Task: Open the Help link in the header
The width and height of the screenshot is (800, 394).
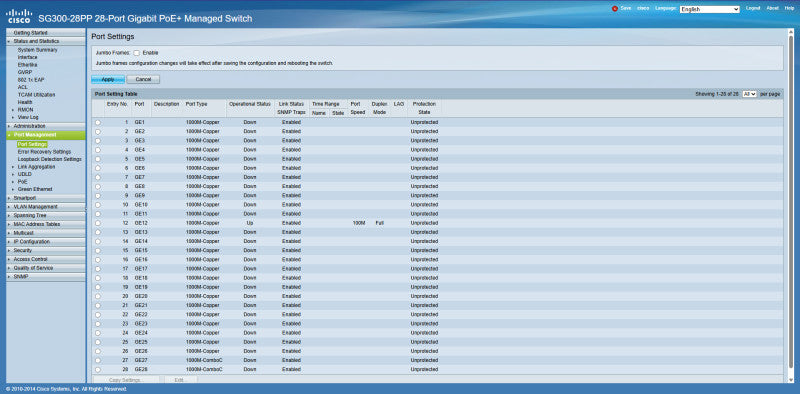Action: pyautogui.click(x=789, y=9)
